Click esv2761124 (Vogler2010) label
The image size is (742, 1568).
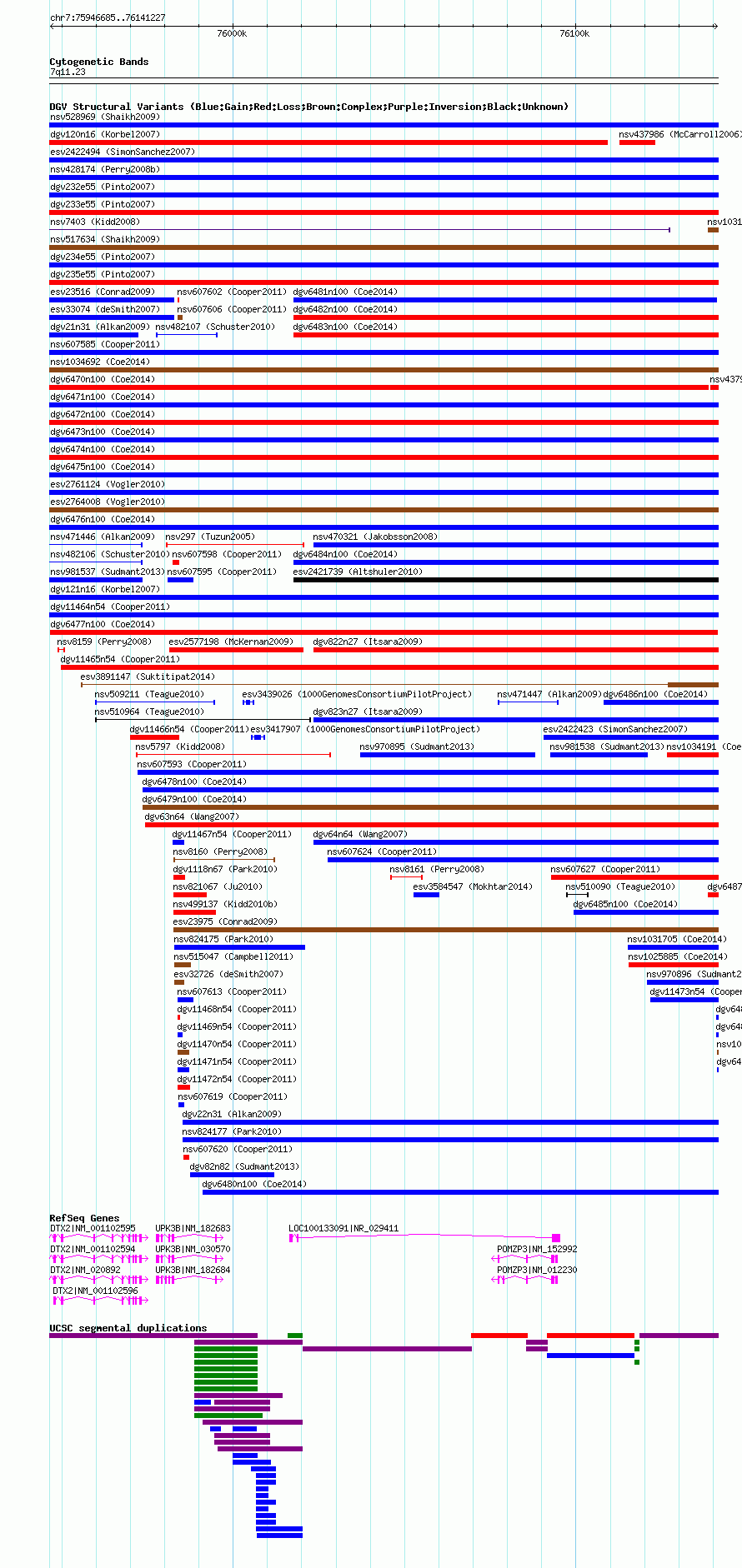coord(107,484)
